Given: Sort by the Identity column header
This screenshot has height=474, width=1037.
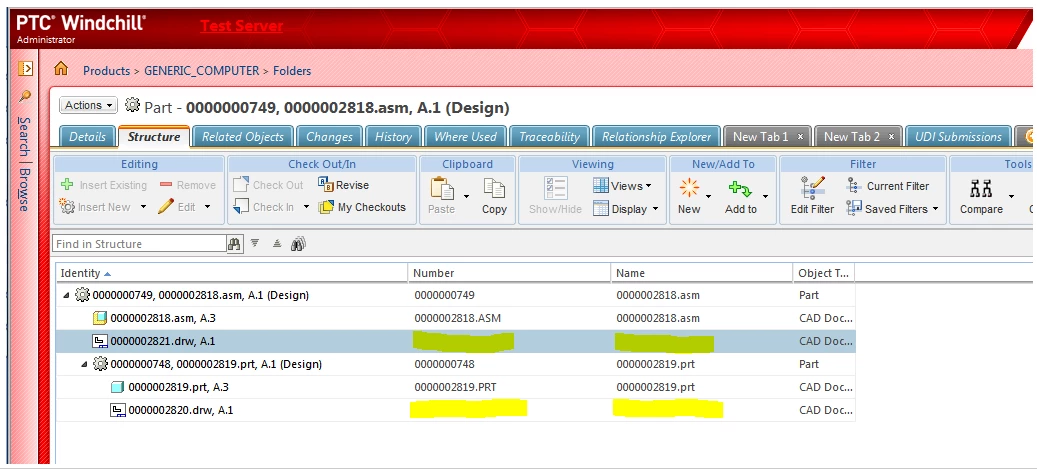Looking at the screenshot, I should (x=232, y=273).
